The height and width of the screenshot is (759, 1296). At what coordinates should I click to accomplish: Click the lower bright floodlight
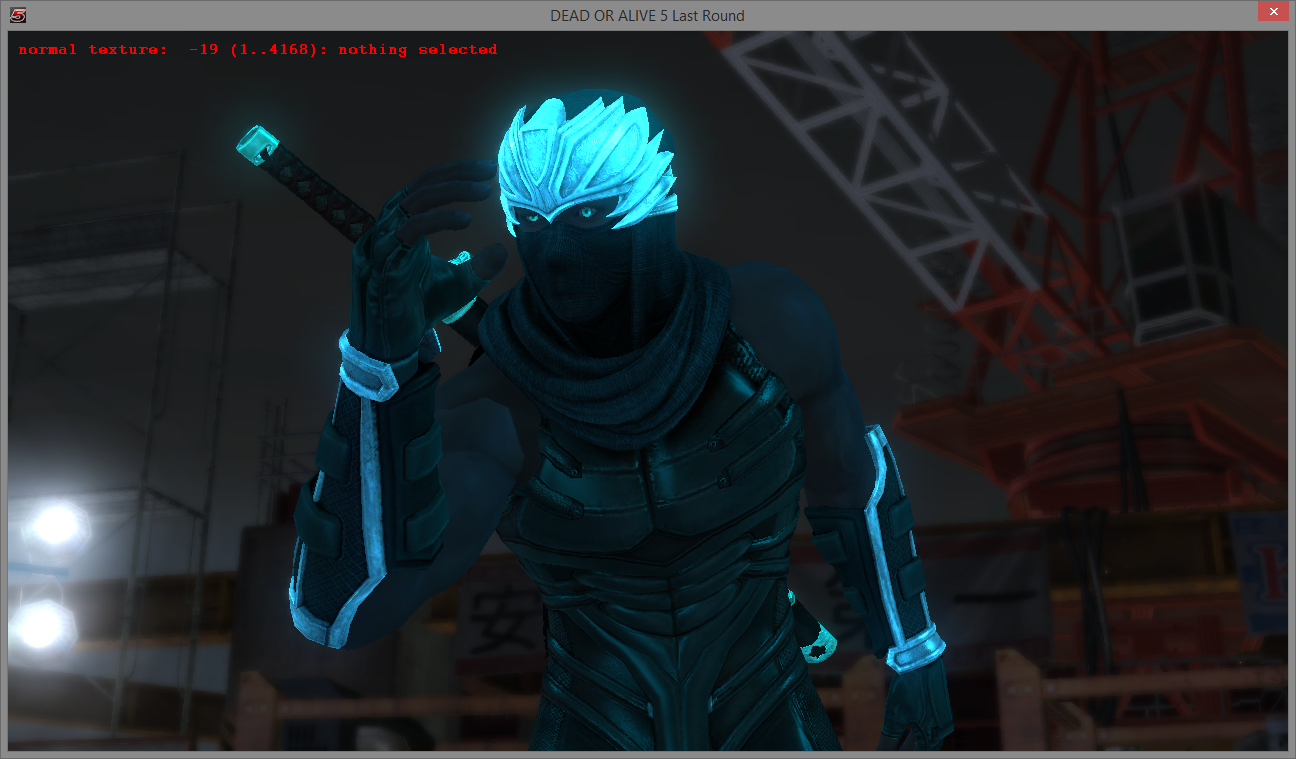pyautogui.click(x=42, y=625)
